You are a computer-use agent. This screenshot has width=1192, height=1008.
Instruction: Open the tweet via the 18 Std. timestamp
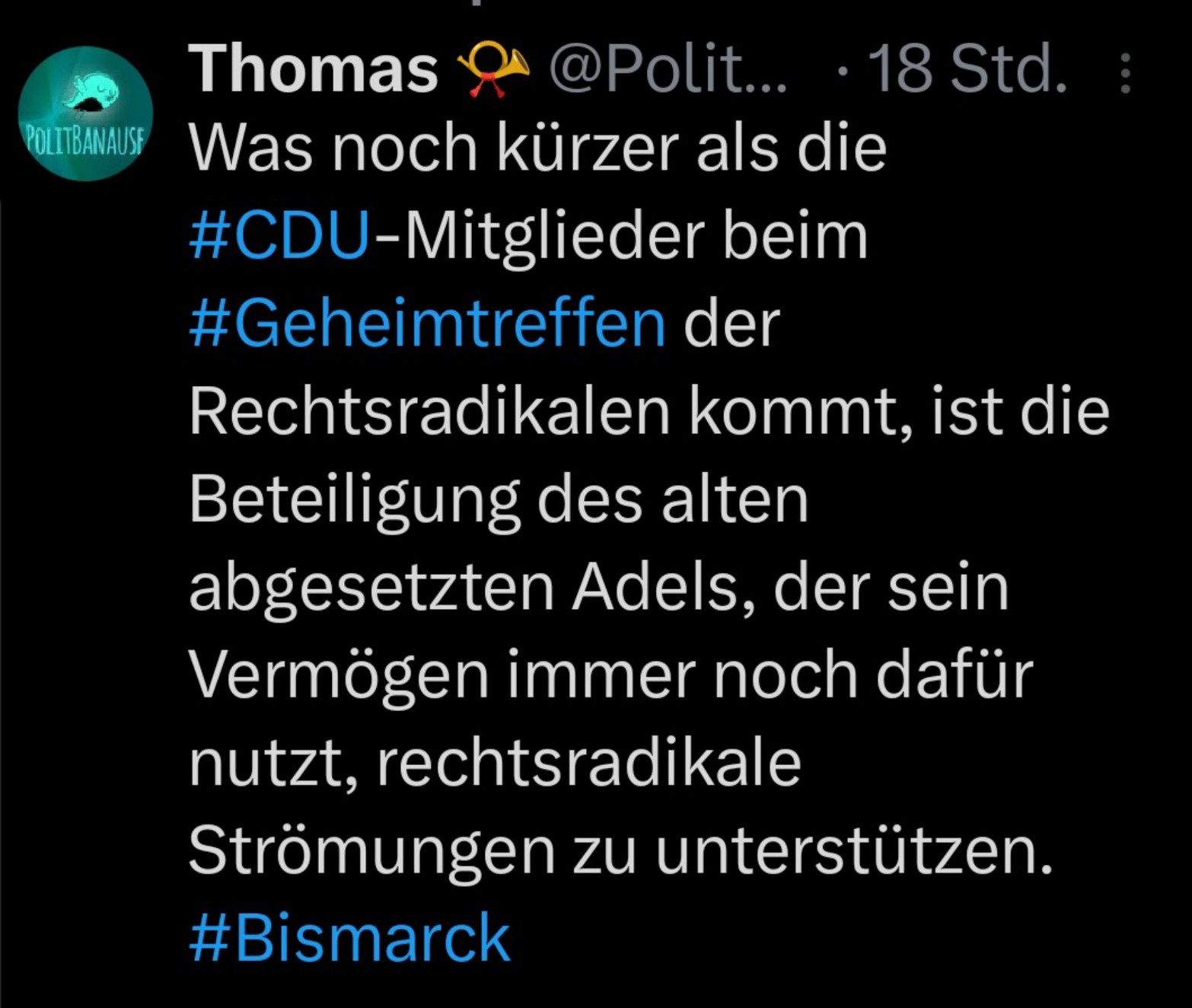(968, 70)
